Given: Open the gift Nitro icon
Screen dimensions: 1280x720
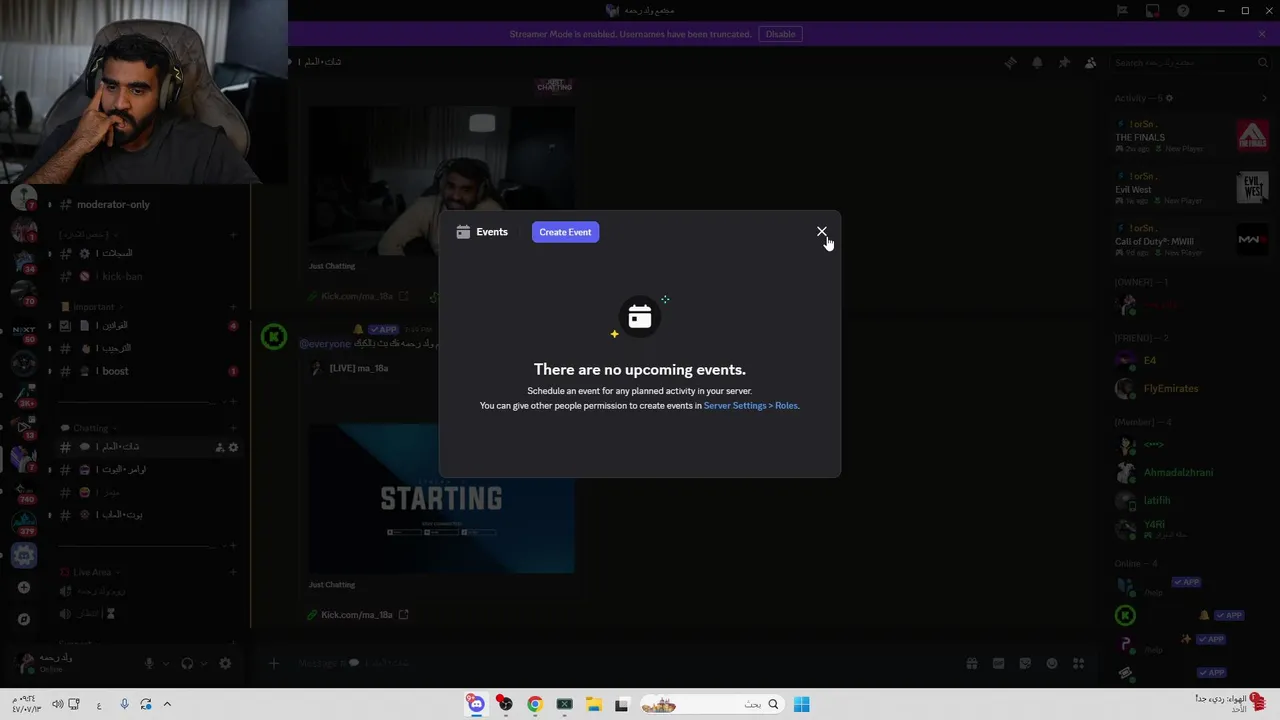Looking at the screenshot, I should tap(971, 663).
